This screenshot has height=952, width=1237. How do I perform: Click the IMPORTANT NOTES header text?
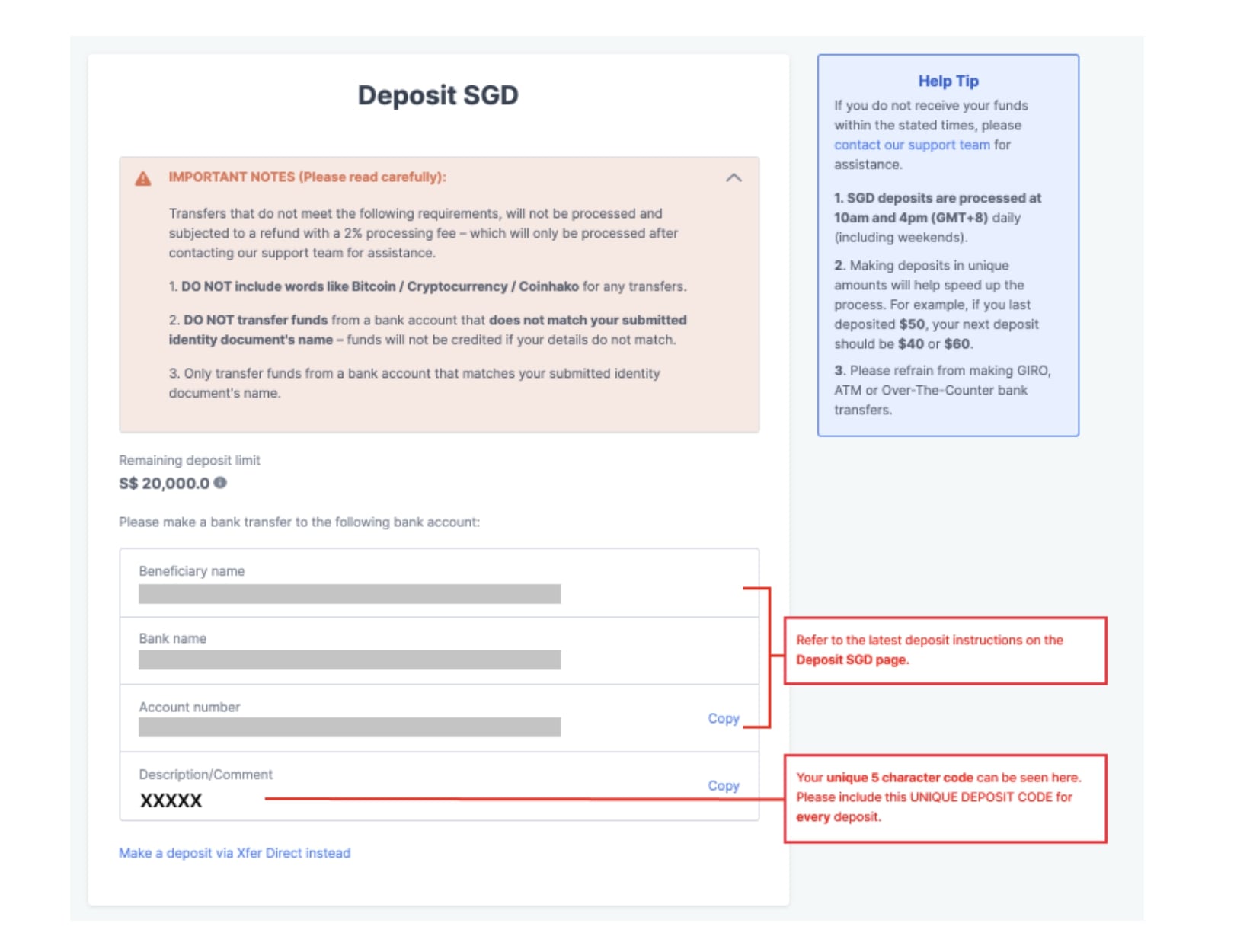[x=307, y=177]
